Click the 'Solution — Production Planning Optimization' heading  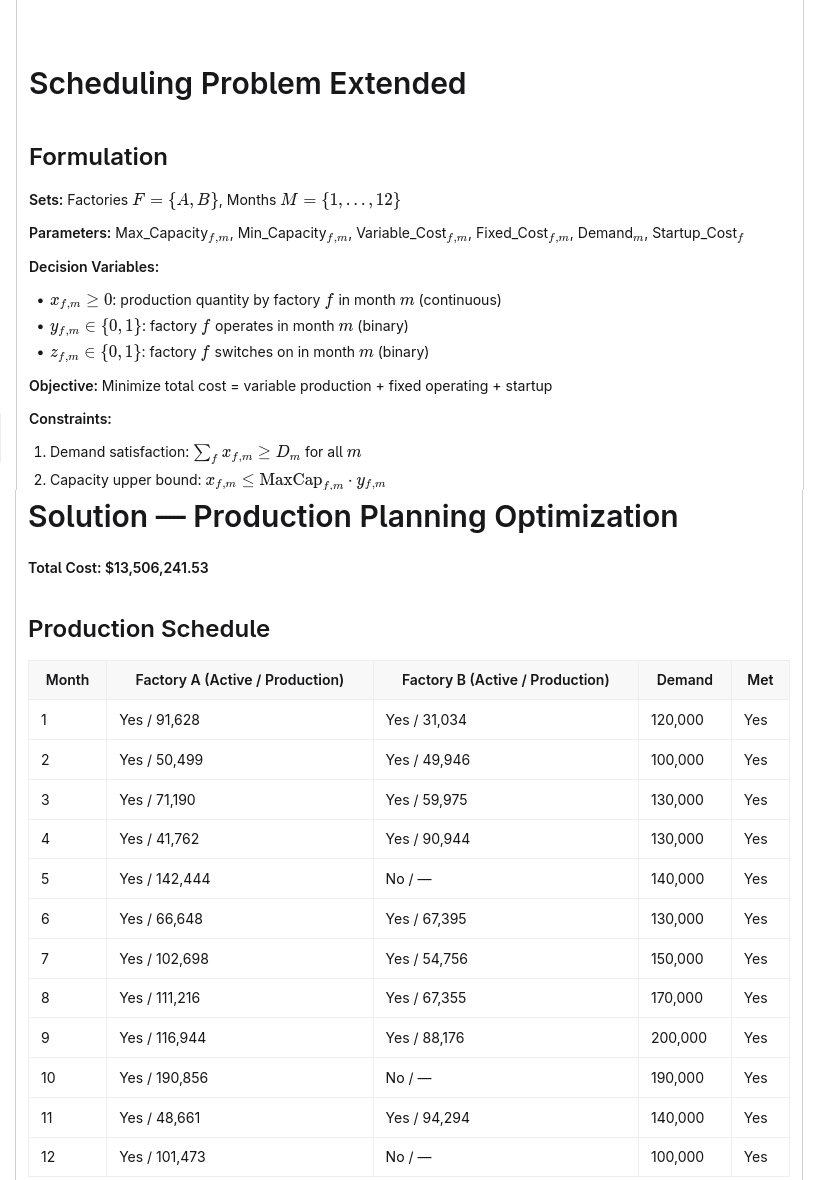[353, 516]
